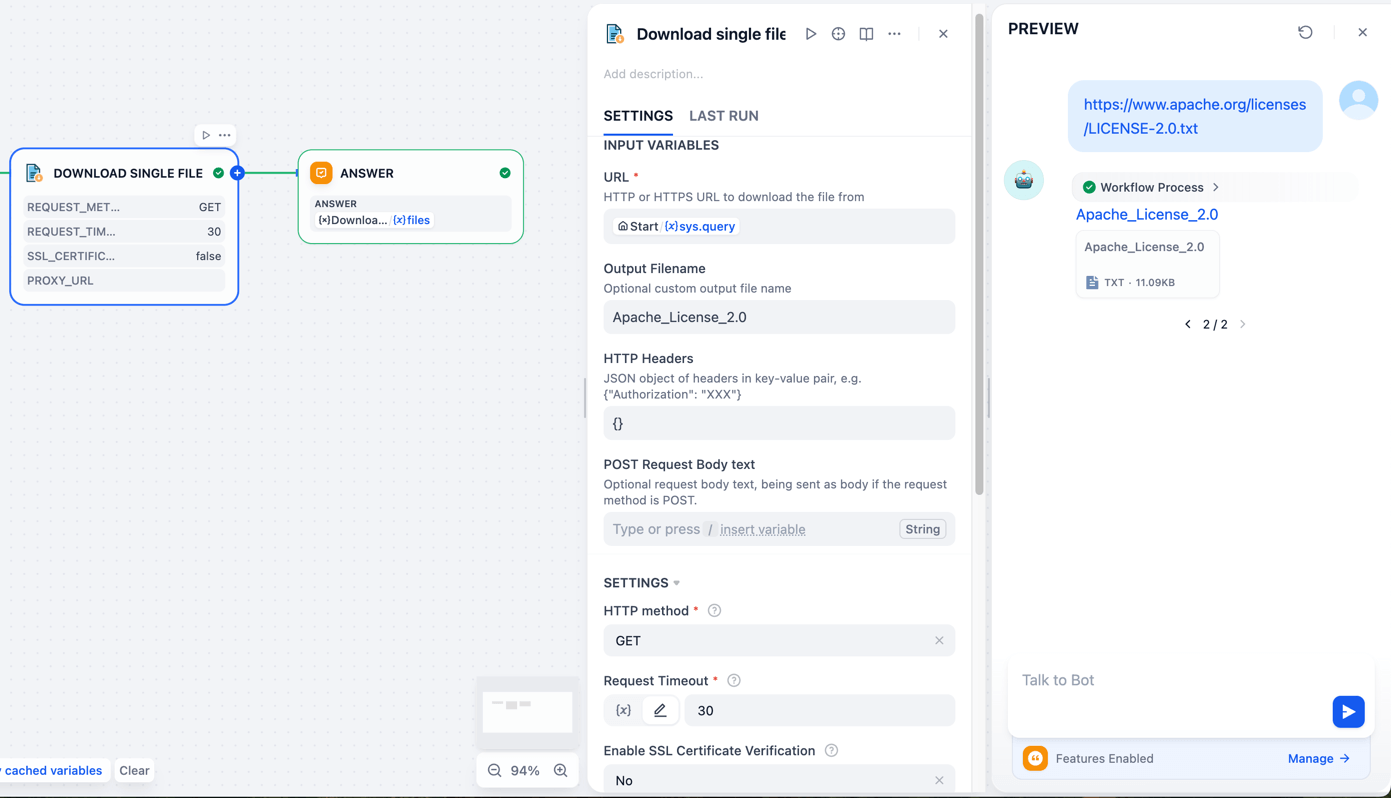
Task: Restart the preview conversation with the refresh icon
Action: pos(1305,32)
